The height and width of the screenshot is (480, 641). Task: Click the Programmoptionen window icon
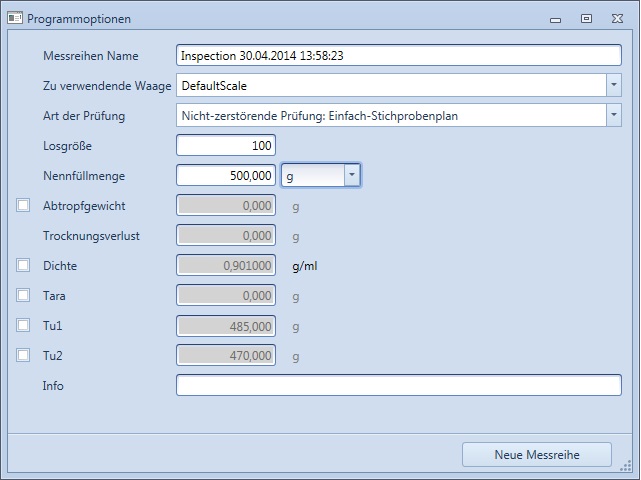[x=15, y=18]
